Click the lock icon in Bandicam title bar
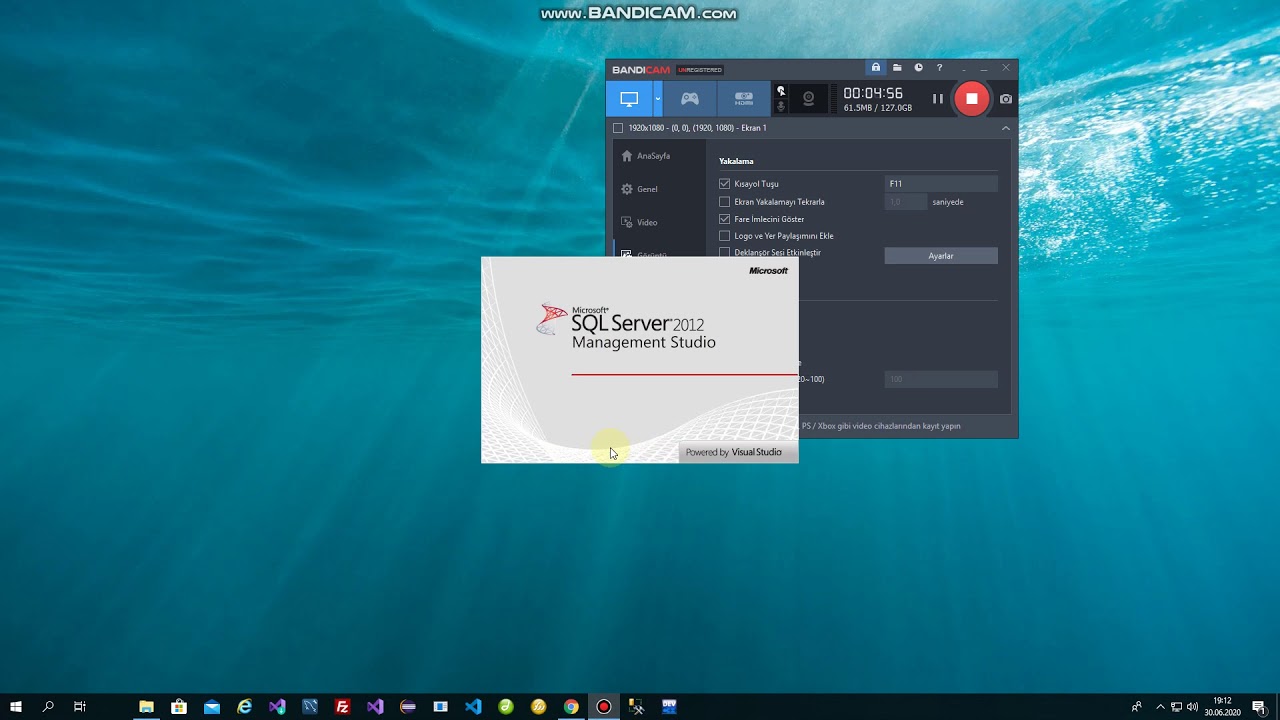 876,68
